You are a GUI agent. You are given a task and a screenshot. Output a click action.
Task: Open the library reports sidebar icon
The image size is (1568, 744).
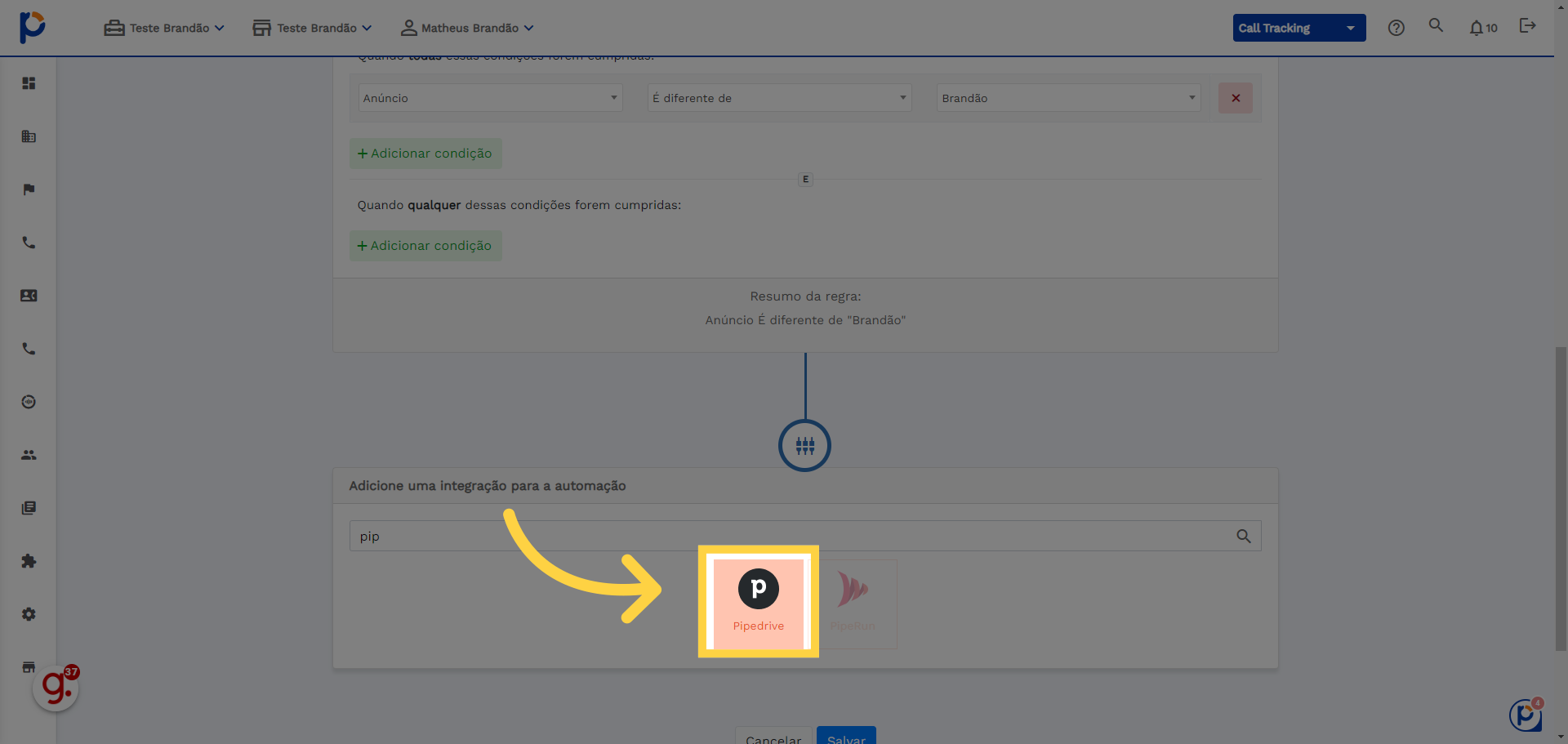click(x=29, y=508)
